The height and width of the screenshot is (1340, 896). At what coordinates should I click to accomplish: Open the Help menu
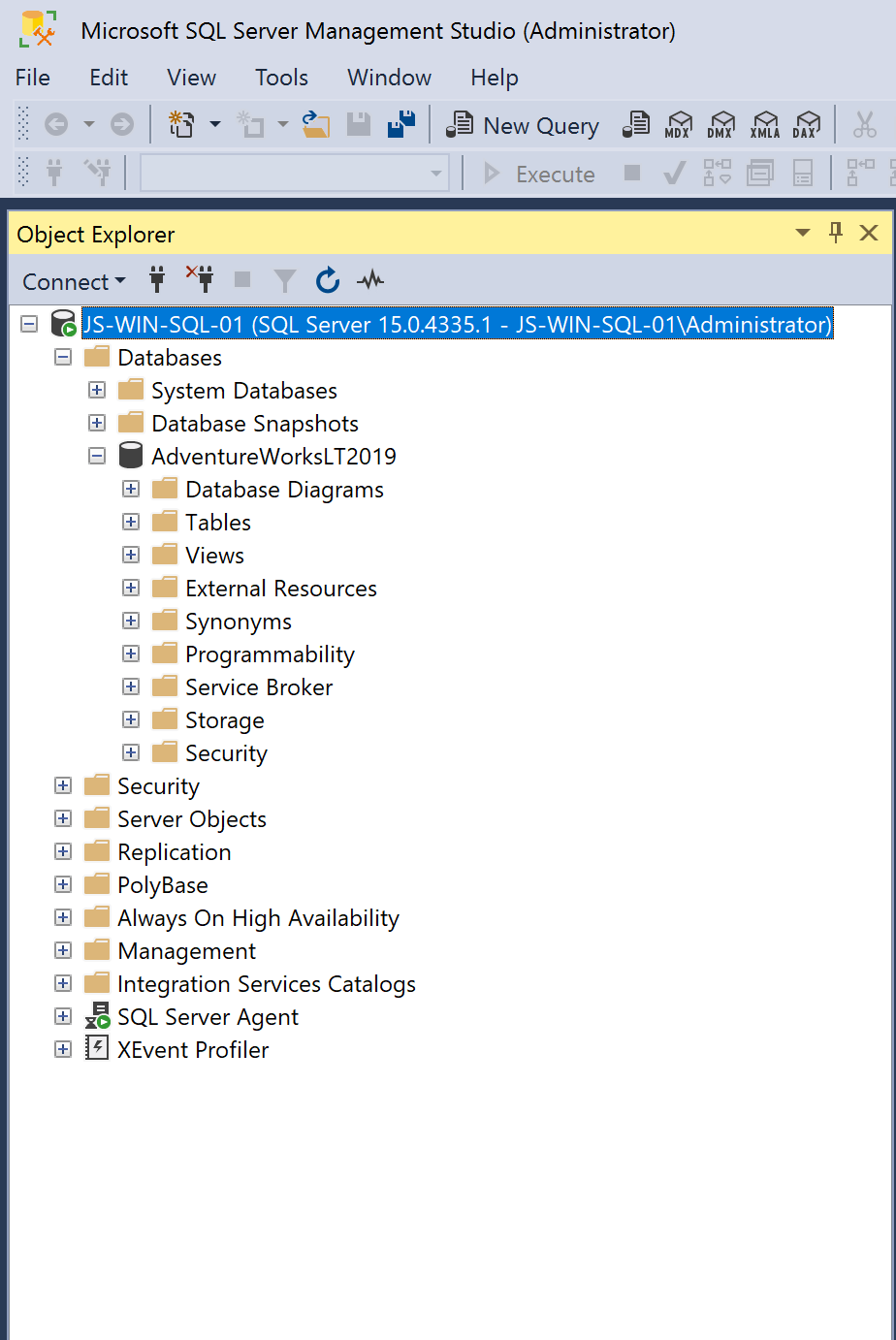[495, 78]
